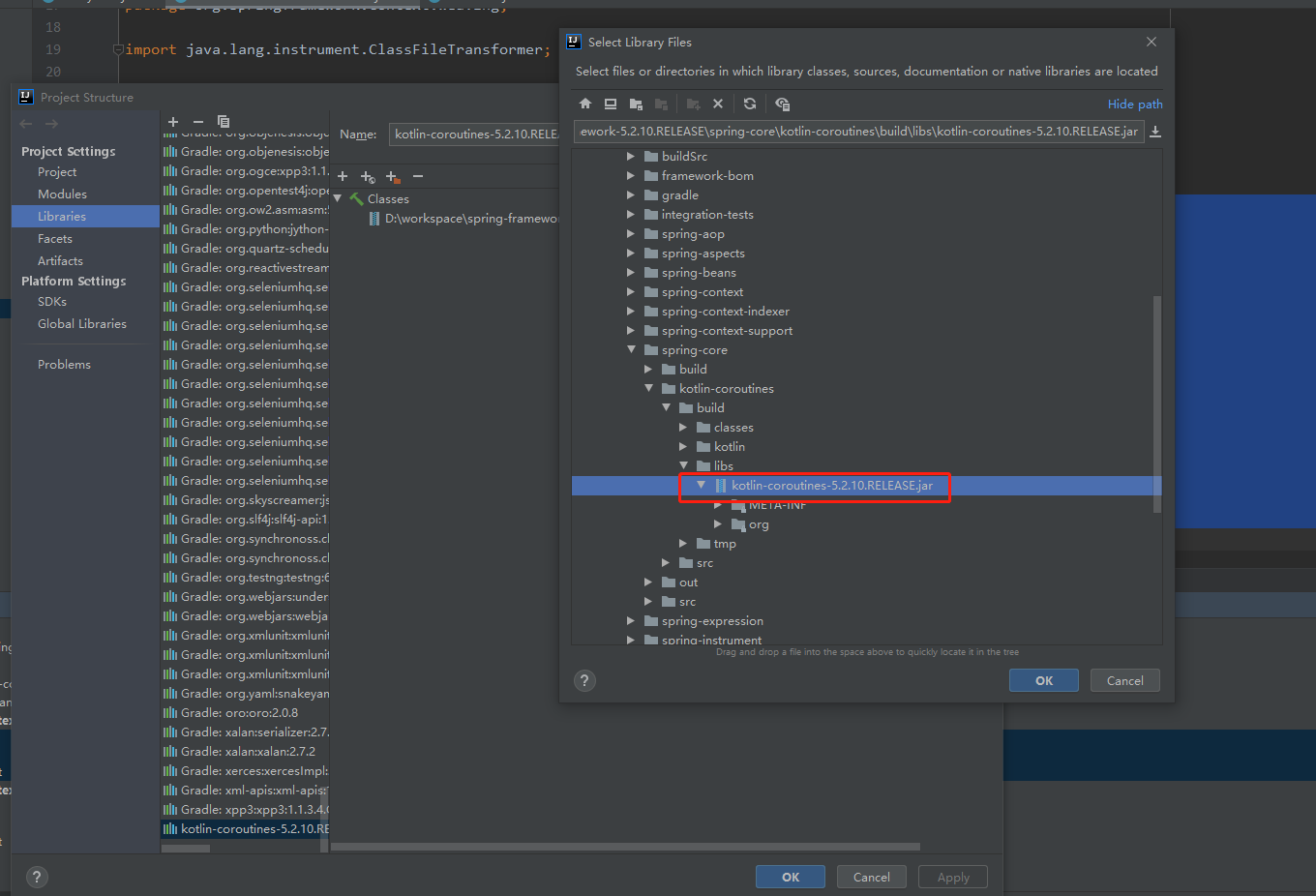1316x896 pixels.
Task: Add library root with plus icon
Action: pyautogui.click(x=343, y=176)
